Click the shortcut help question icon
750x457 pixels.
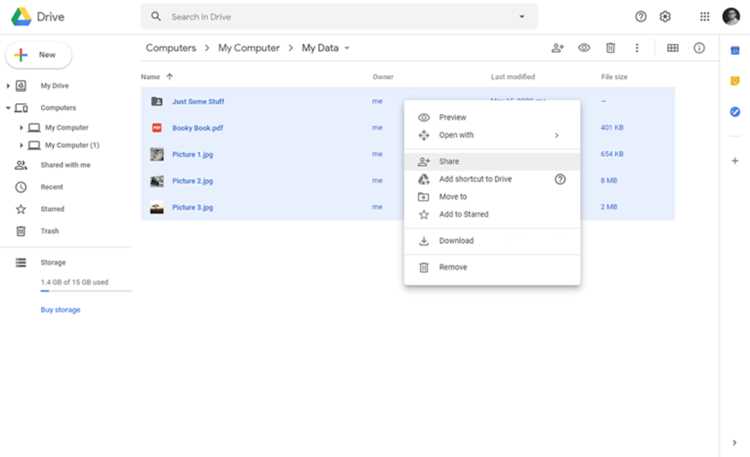pyautogui.click(x=560, y=179)
